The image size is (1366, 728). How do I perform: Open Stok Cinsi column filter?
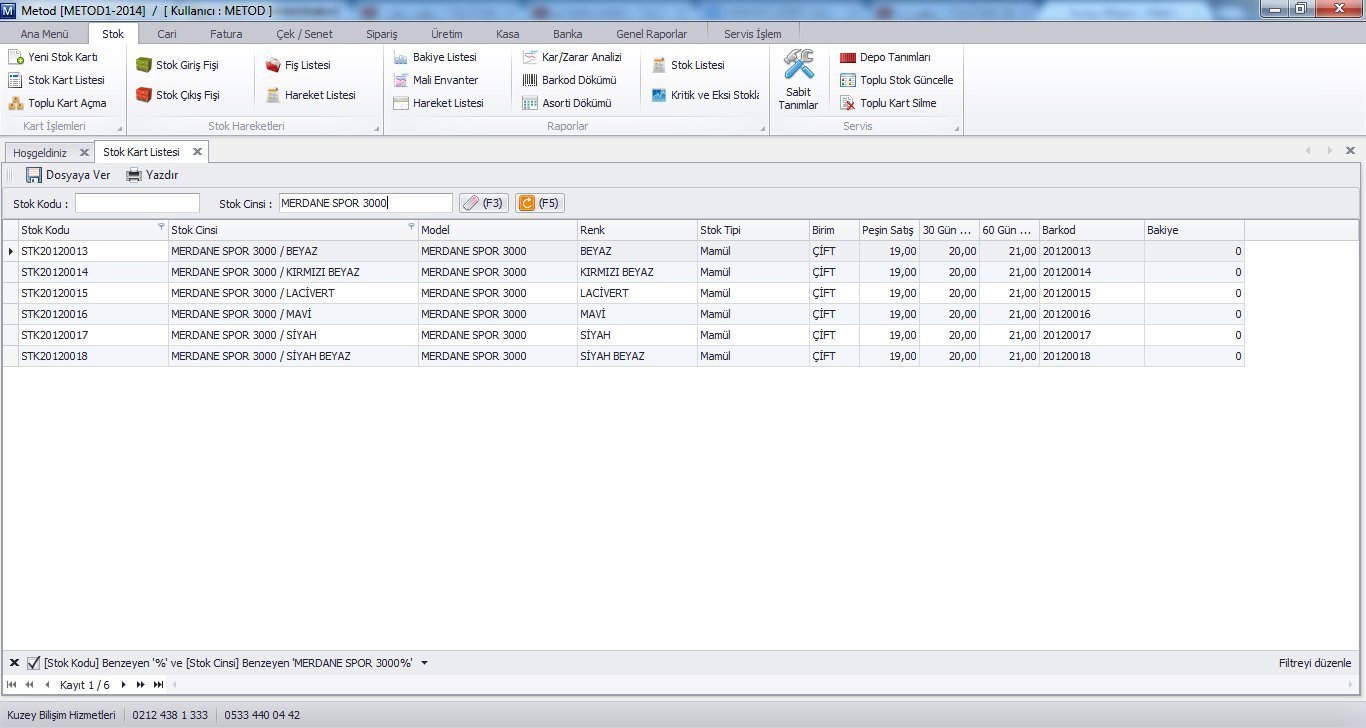point(411,228)
